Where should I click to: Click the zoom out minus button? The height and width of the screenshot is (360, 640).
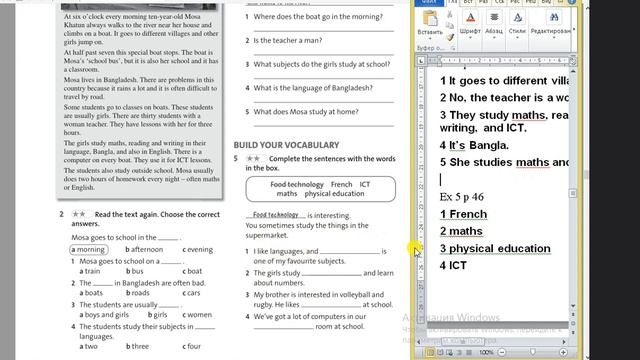(x=502, y=352)
